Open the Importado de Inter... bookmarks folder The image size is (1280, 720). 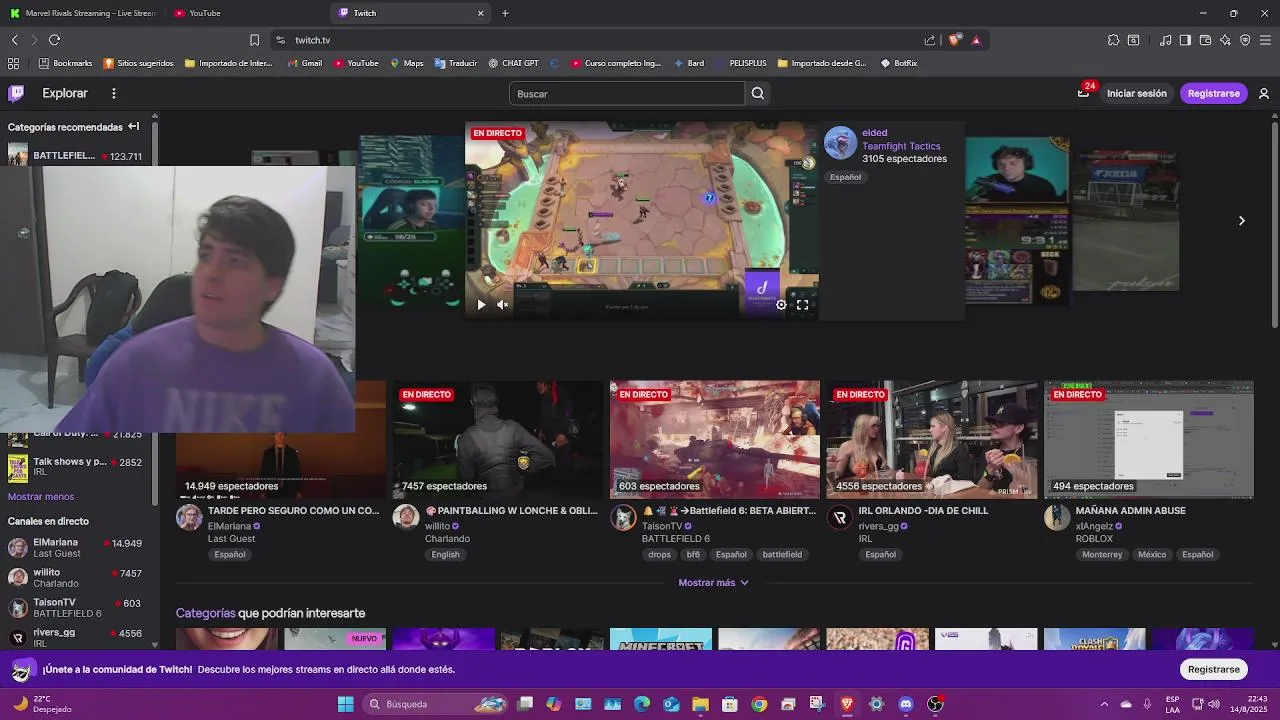pyautogui.click(x=228, y=63)
